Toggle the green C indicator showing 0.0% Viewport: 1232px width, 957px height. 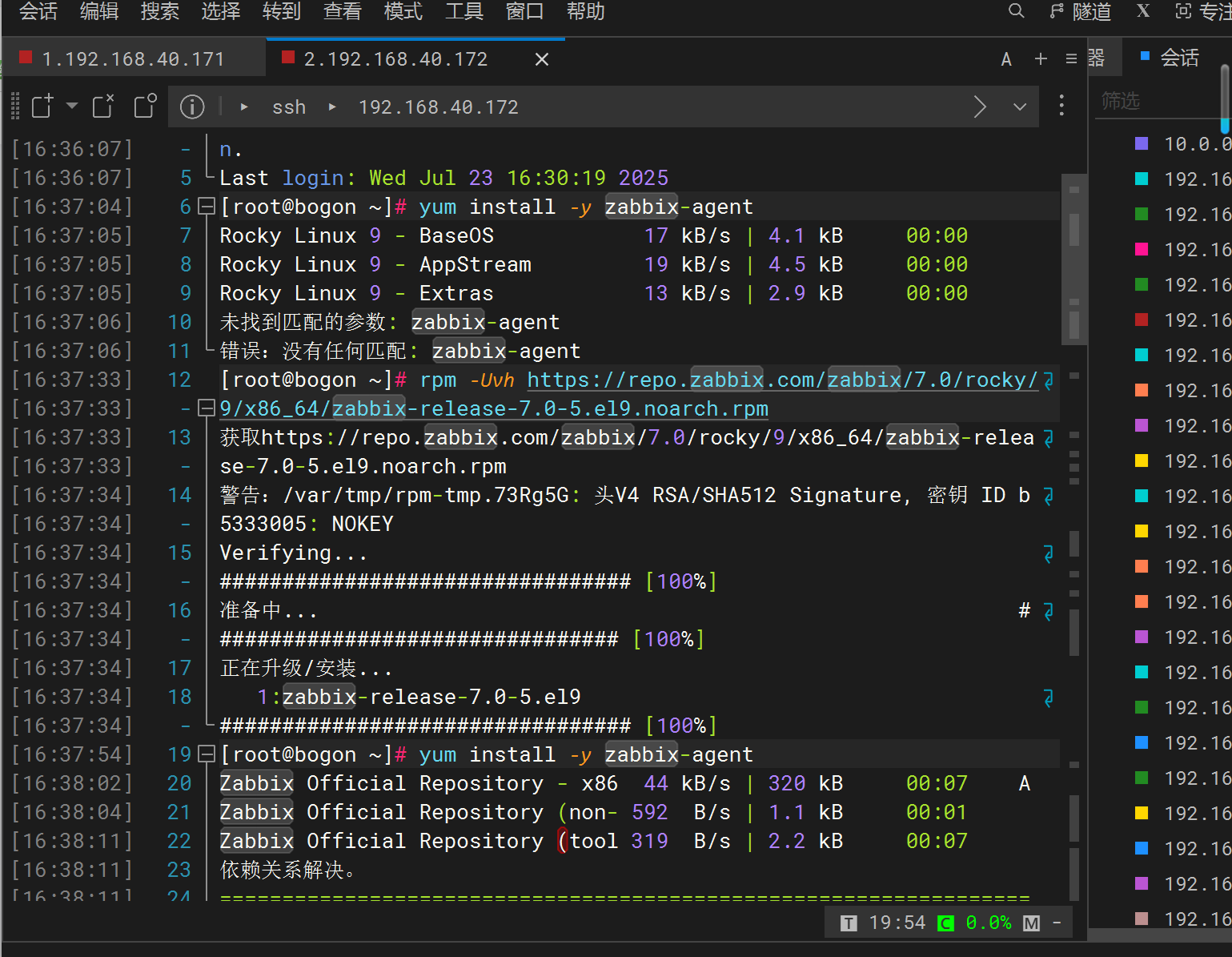tap(945, 923)
